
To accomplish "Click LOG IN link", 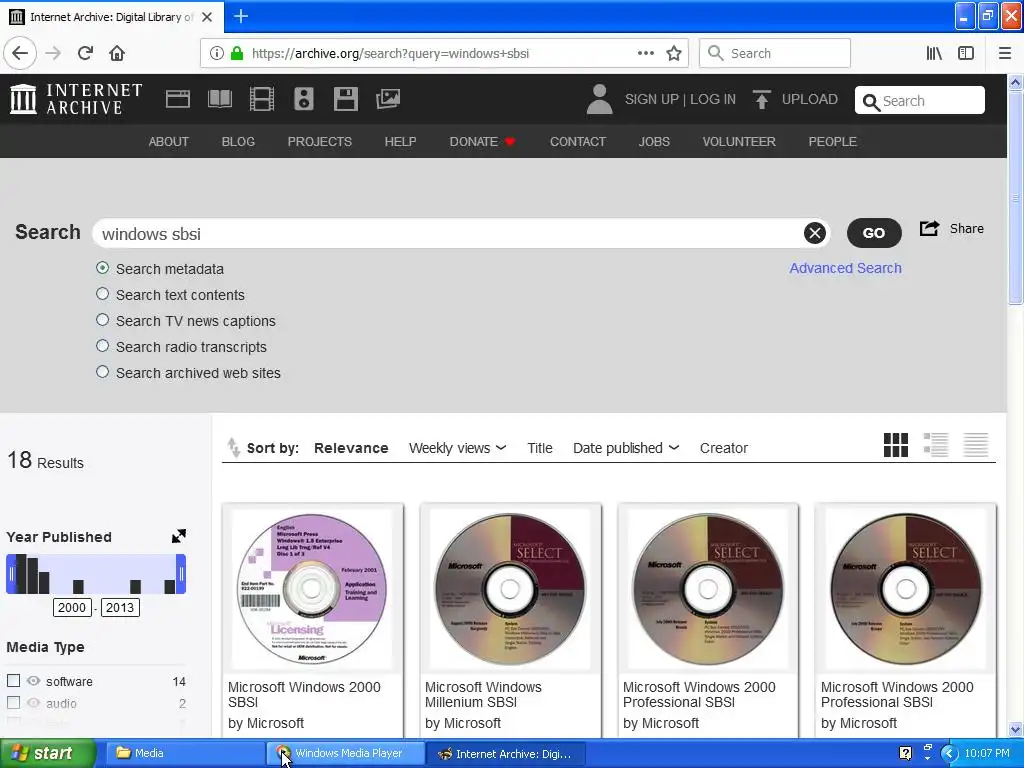I will (712, 99).
